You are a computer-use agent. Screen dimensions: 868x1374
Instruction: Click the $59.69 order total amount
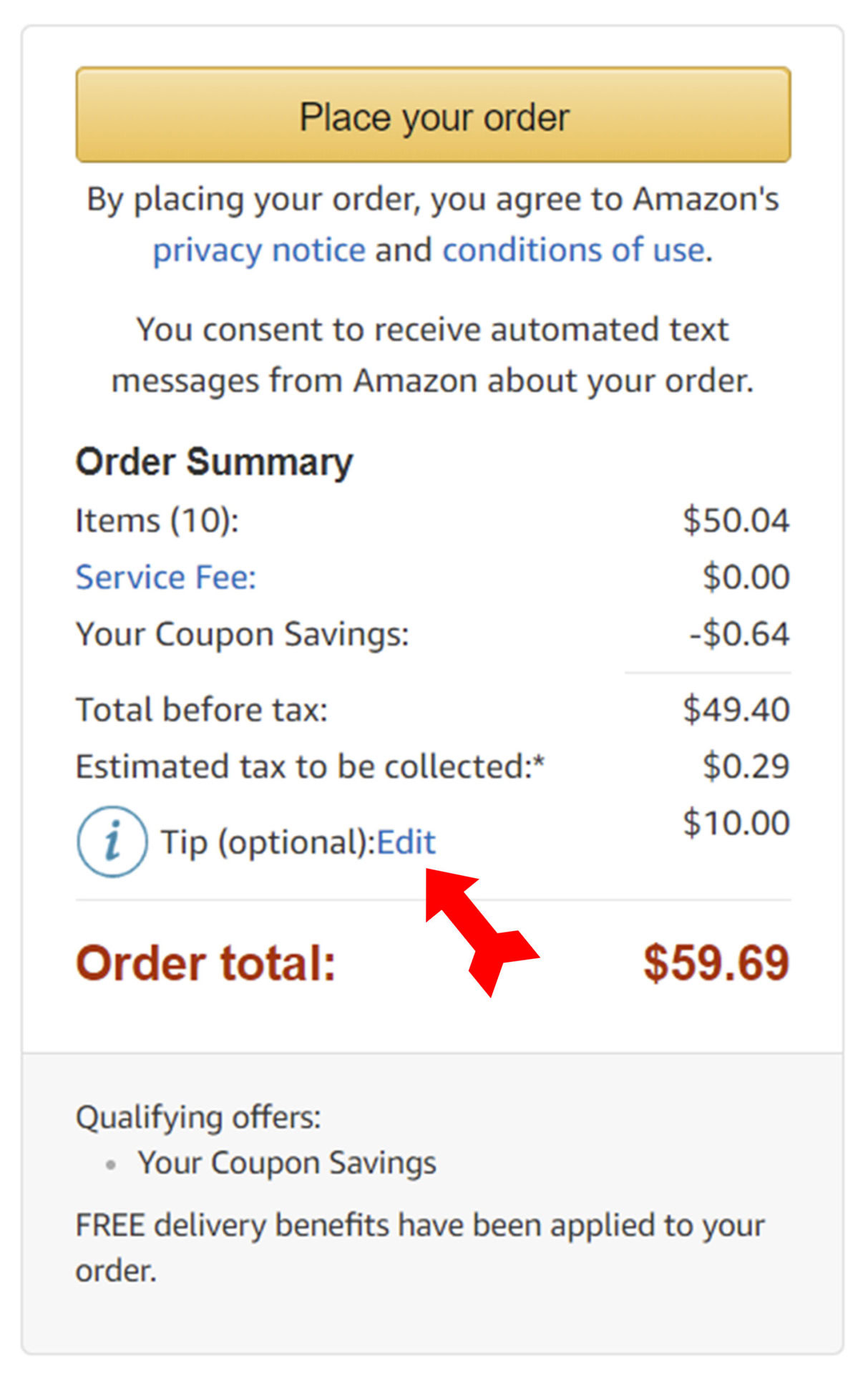(716, 963)
